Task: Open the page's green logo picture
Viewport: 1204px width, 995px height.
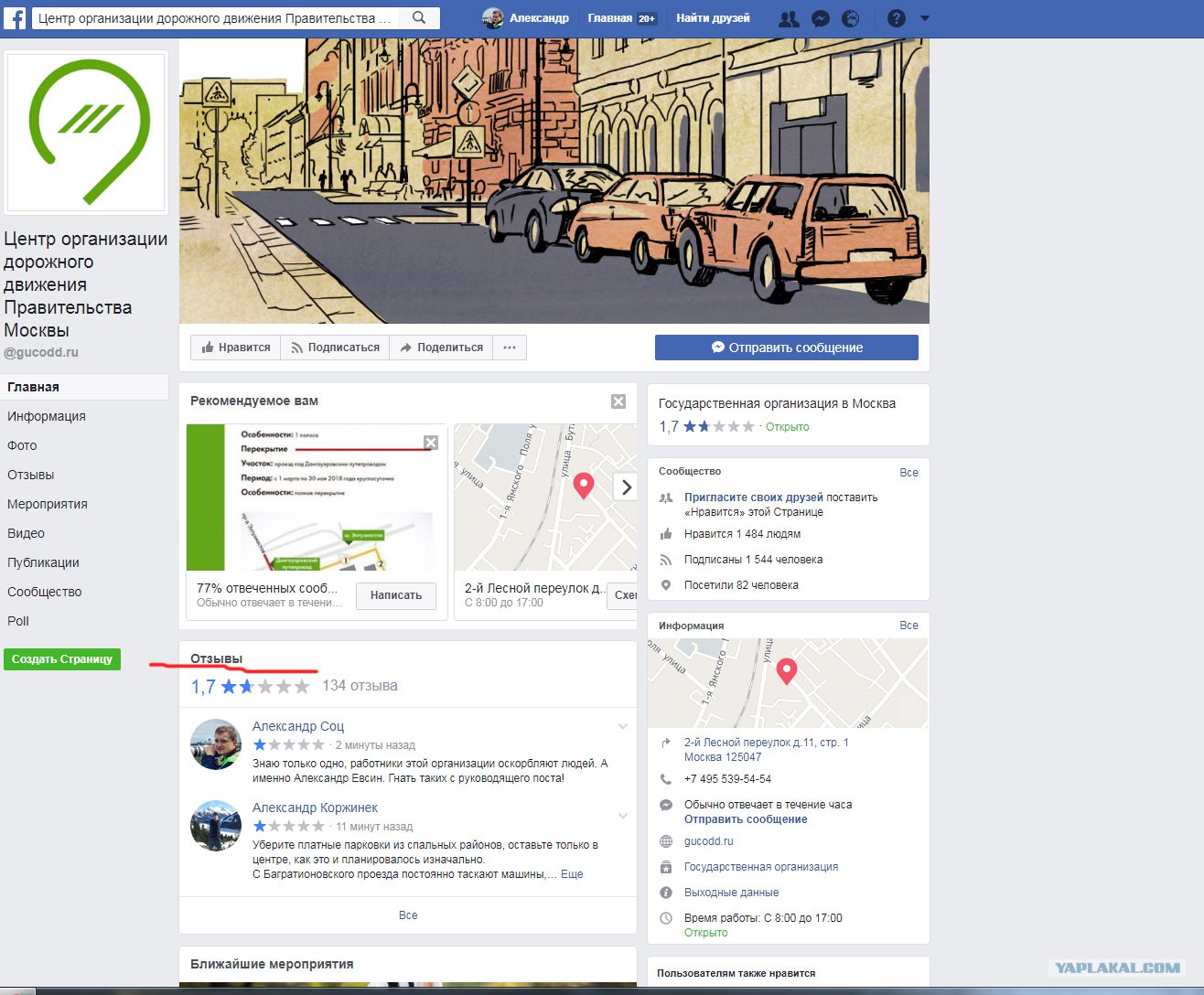Action: 86,133
